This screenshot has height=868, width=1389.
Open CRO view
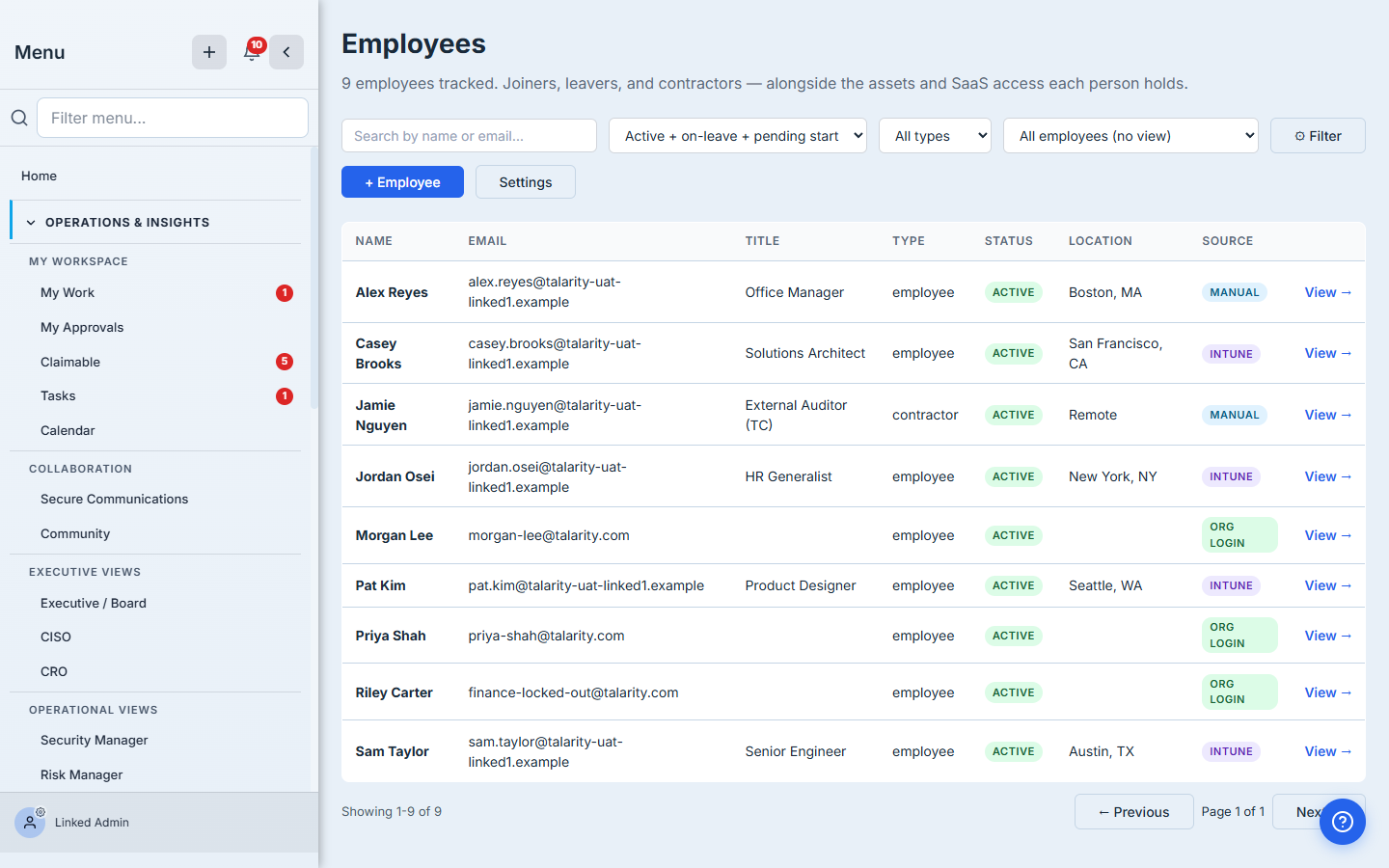tap(54, 672)
